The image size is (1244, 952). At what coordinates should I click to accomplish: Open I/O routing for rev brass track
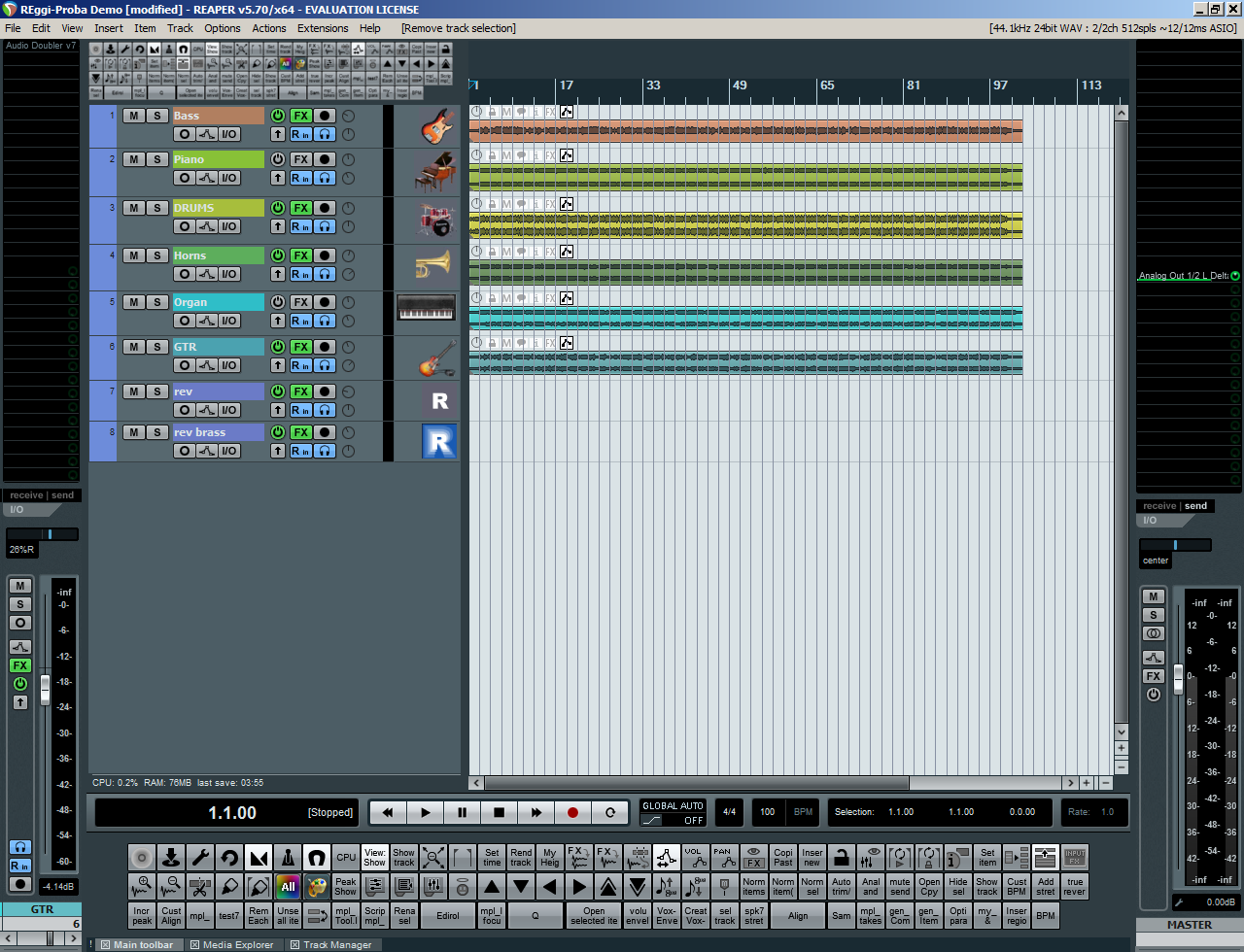(x=229, y=451)
